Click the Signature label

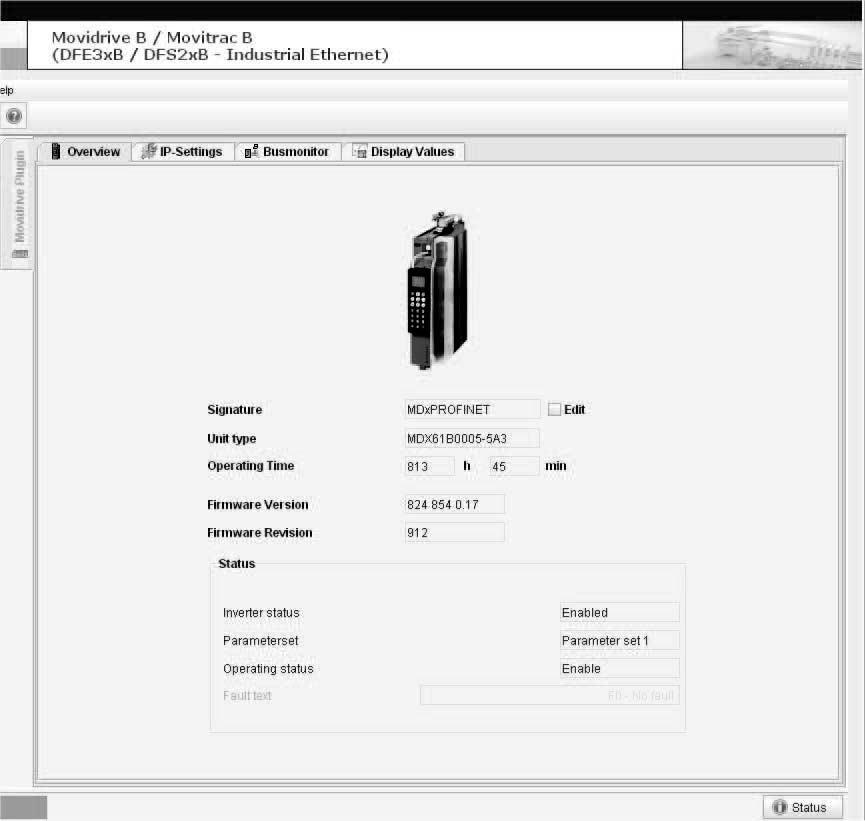point(234,409)
